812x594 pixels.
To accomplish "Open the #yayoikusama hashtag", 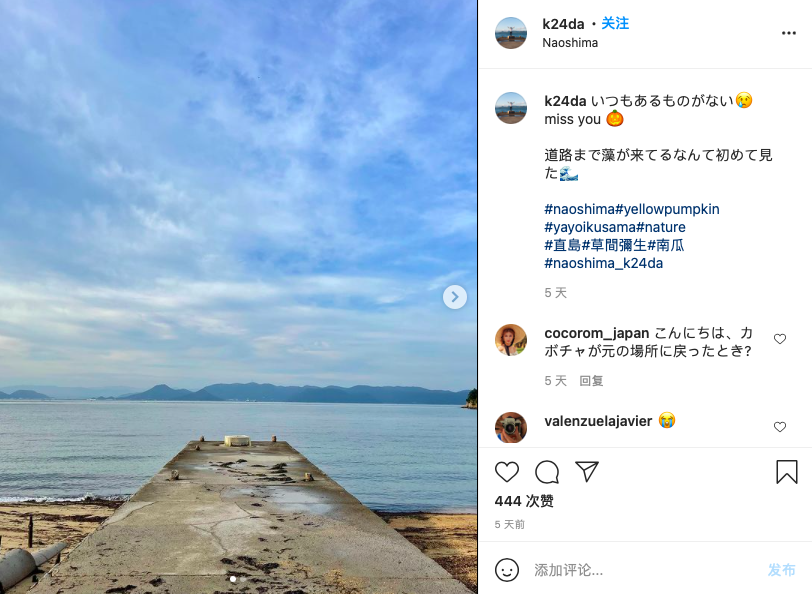I will 590,227.
